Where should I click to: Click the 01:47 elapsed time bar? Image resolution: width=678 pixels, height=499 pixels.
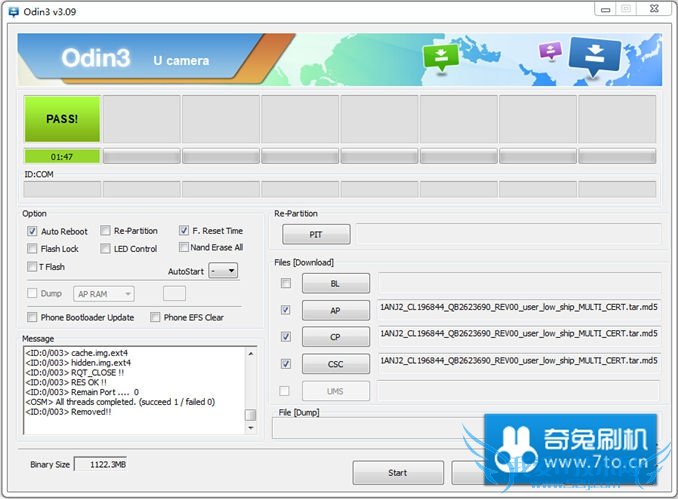click(62, 157)
